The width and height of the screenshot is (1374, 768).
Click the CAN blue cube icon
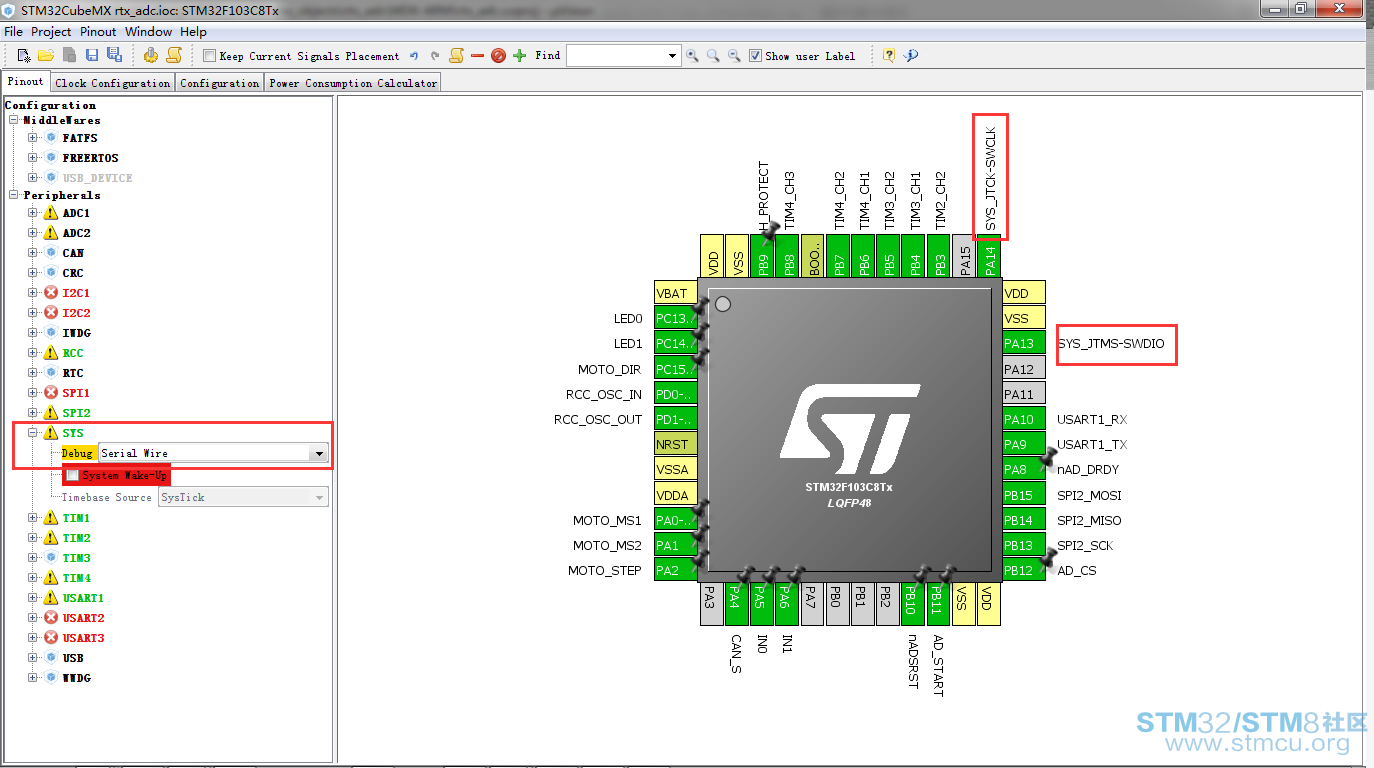point(51,253)
